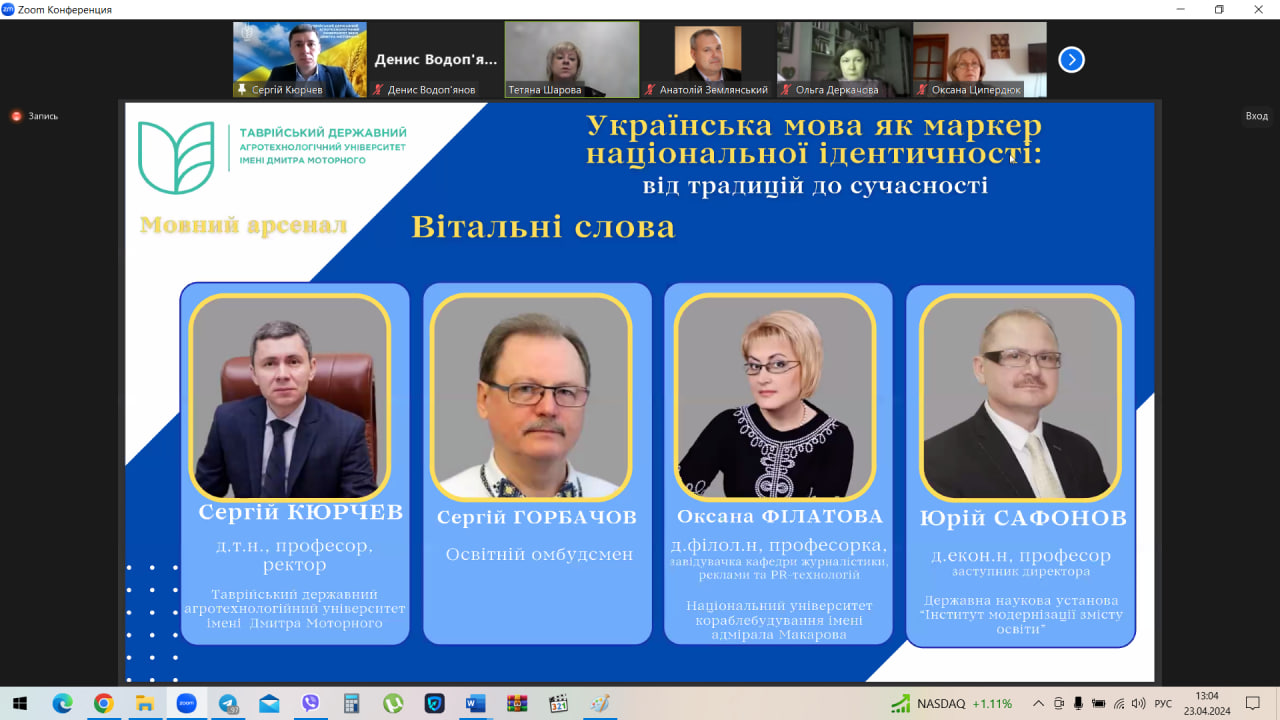Switch the РУС keyboard language indicator

[x=1163, y=704]
